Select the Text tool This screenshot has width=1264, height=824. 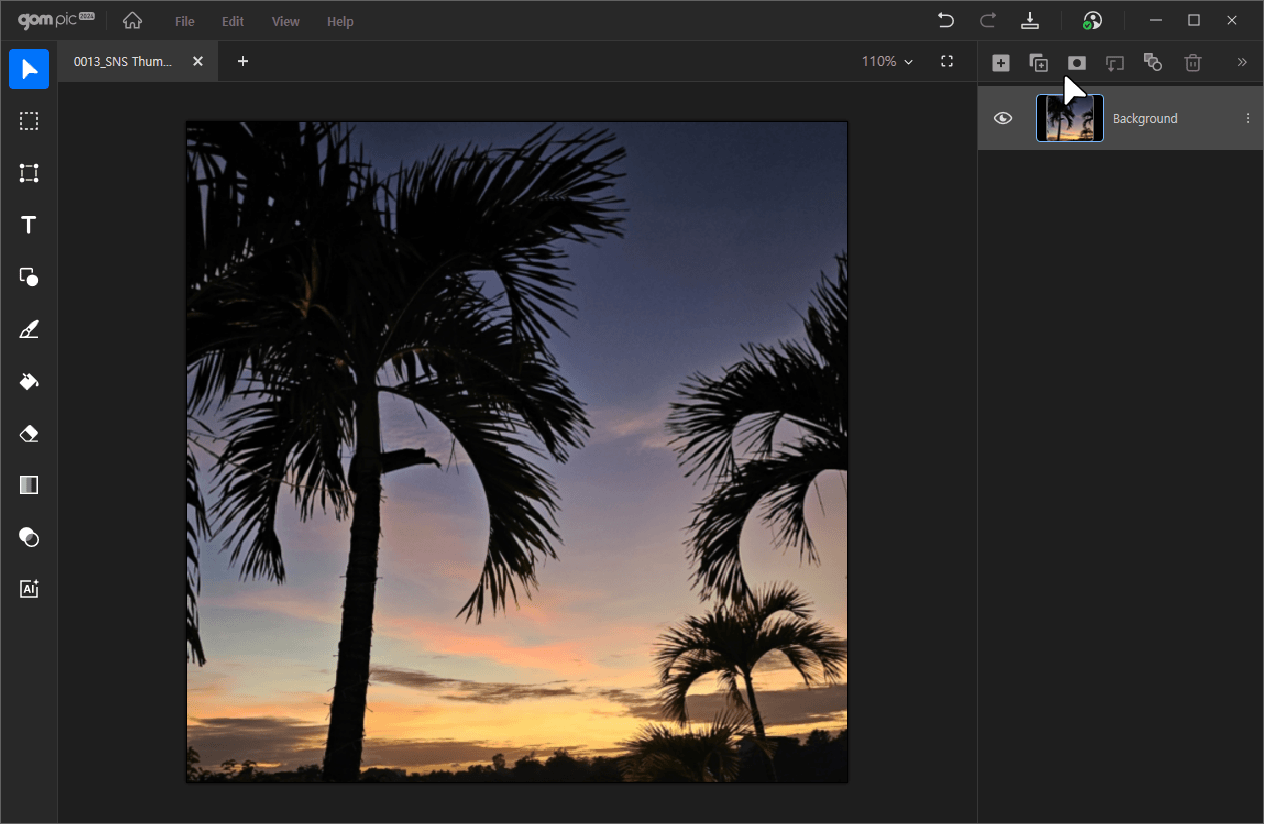pos(29,225)
